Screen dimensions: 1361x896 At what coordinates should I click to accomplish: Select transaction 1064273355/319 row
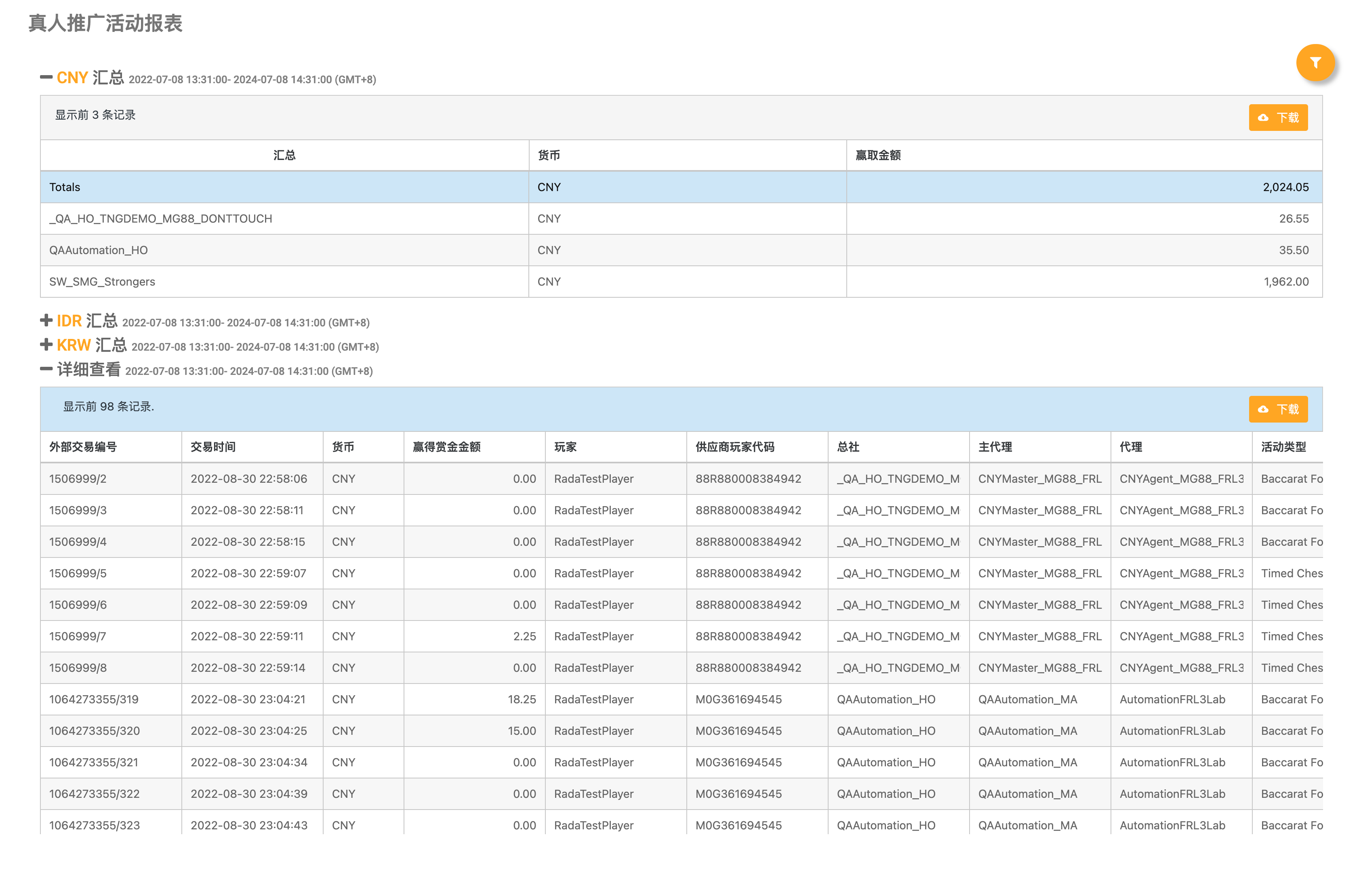[94, 699]
